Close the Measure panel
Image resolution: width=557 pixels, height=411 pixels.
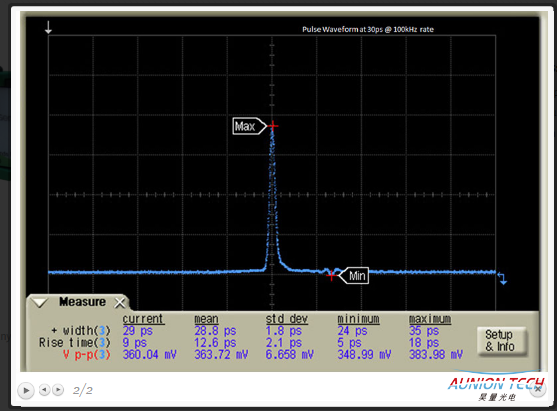tap(120, 303)
